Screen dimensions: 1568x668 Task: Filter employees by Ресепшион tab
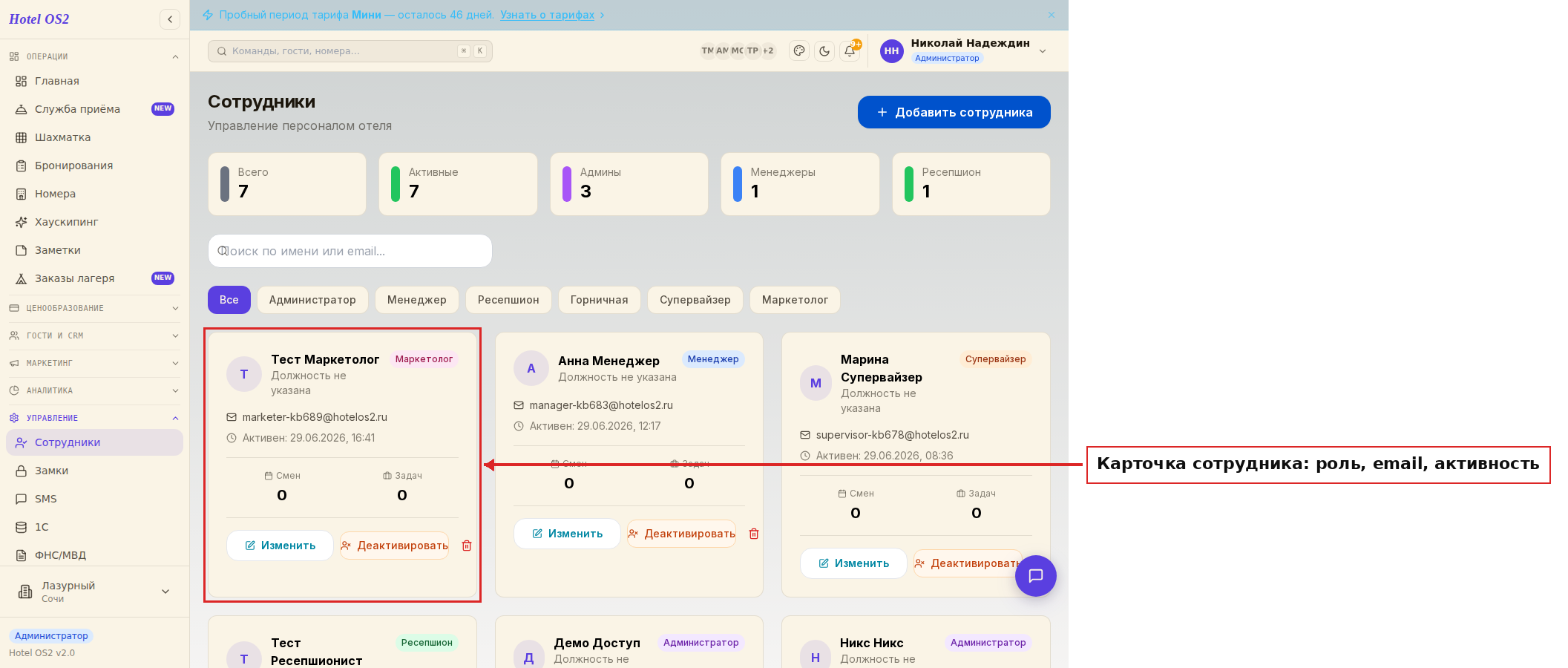508,300
